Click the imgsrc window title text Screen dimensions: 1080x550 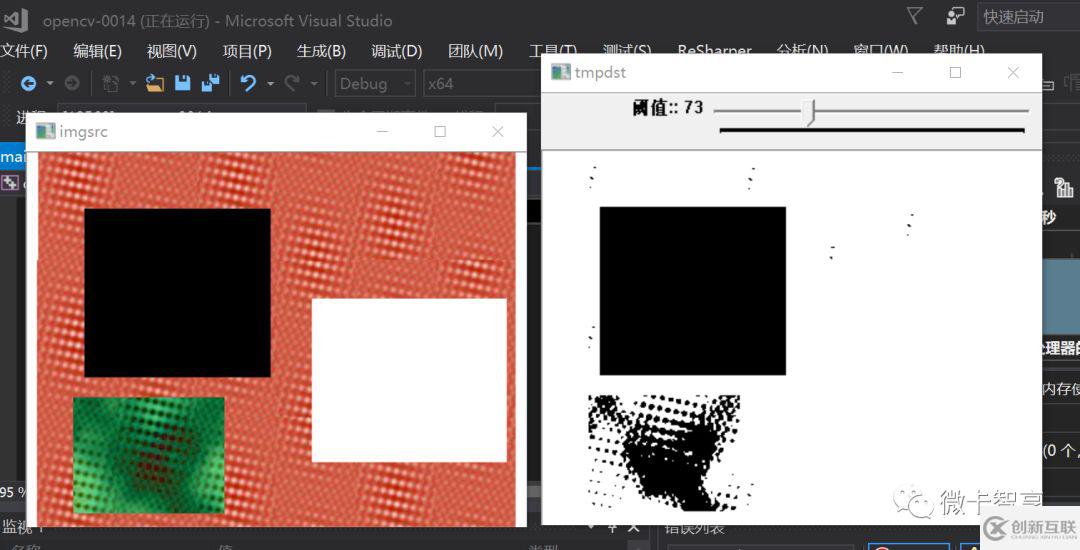83,131
